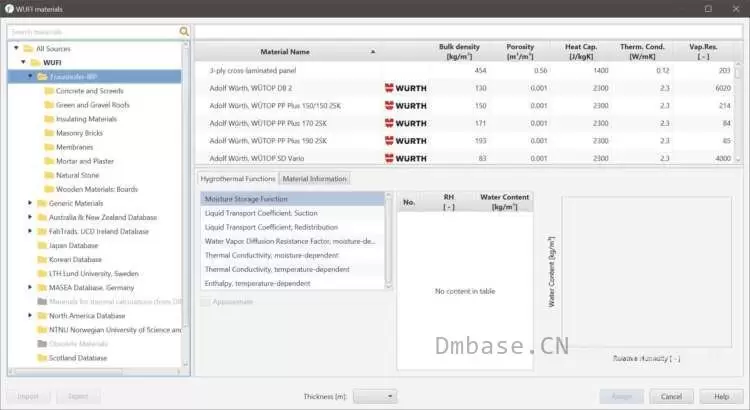Screen dimensions: 750x410
Task: Click the Japan Database folder icon
Action: (42, 245)
